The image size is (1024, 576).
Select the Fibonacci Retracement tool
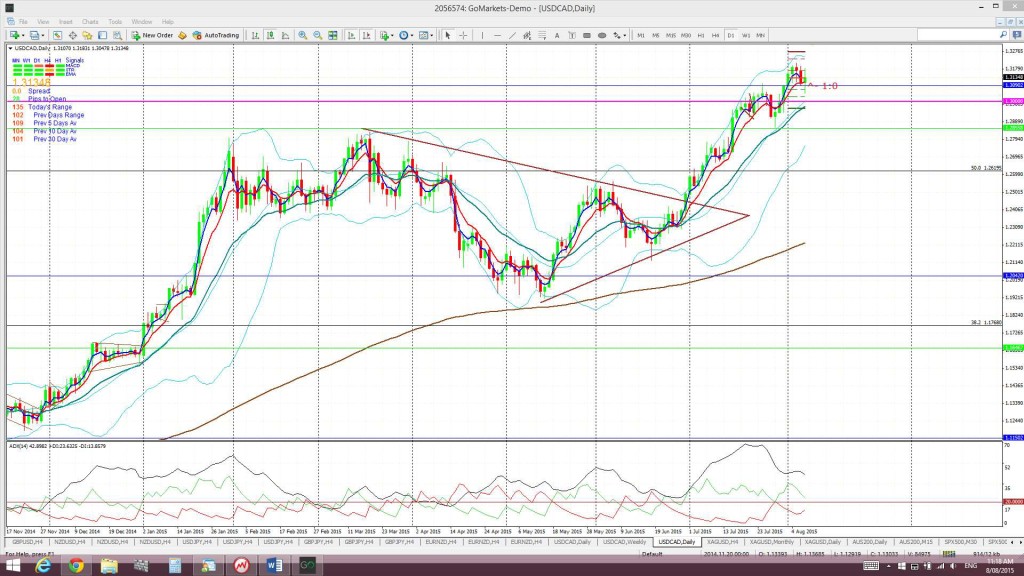click(x=542, y=35)
